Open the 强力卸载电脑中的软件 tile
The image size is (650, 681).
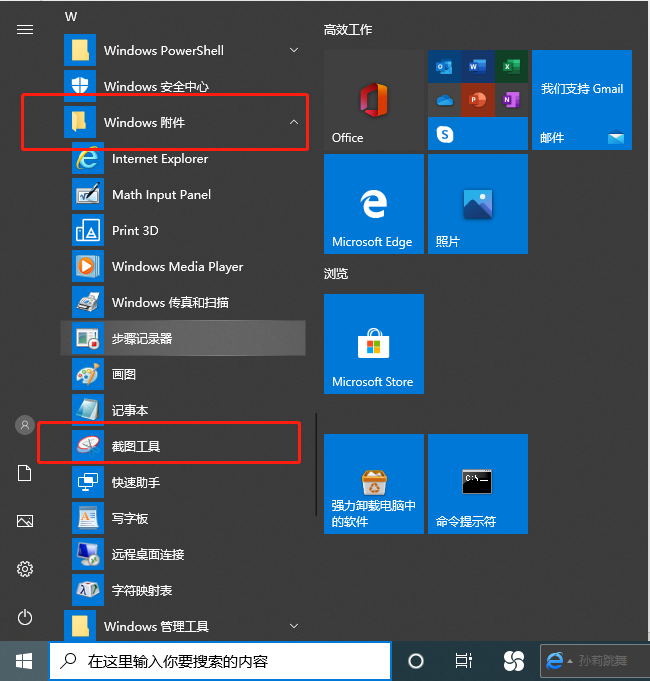click(x=374, y=484)
